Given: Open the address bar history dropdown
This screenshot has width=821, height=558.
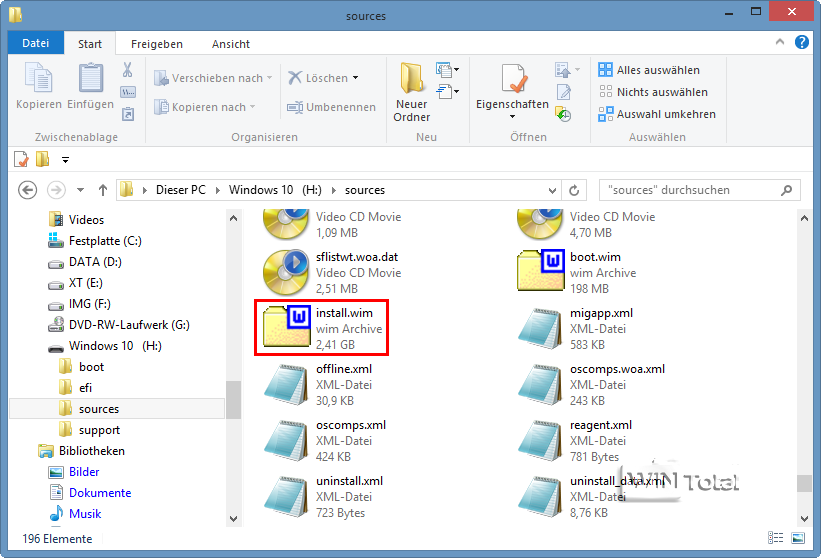Looking at the screenshot, I should [552, 191].
